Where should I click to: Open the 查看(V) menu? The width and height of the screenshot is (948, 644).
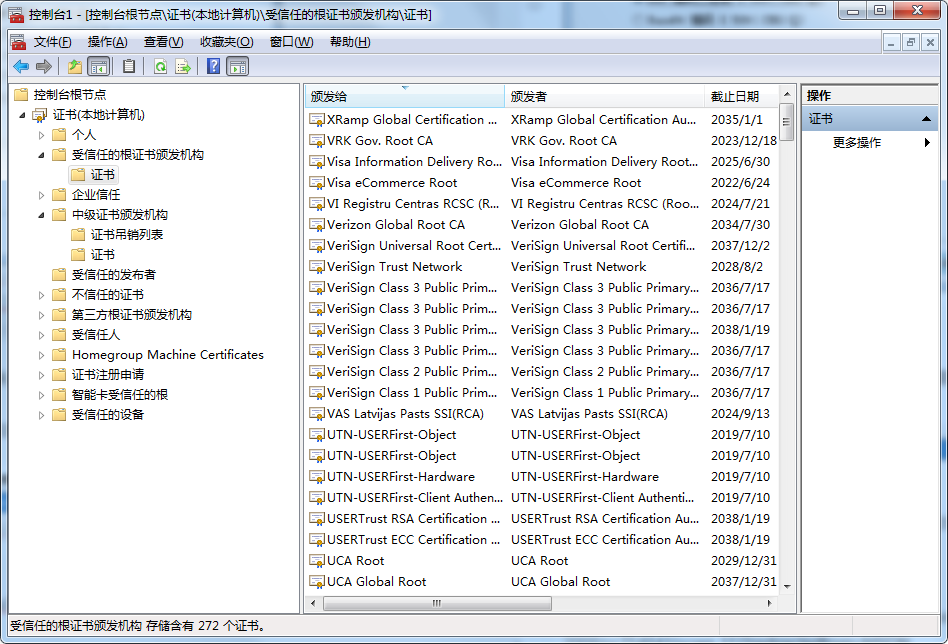[163, 42]
